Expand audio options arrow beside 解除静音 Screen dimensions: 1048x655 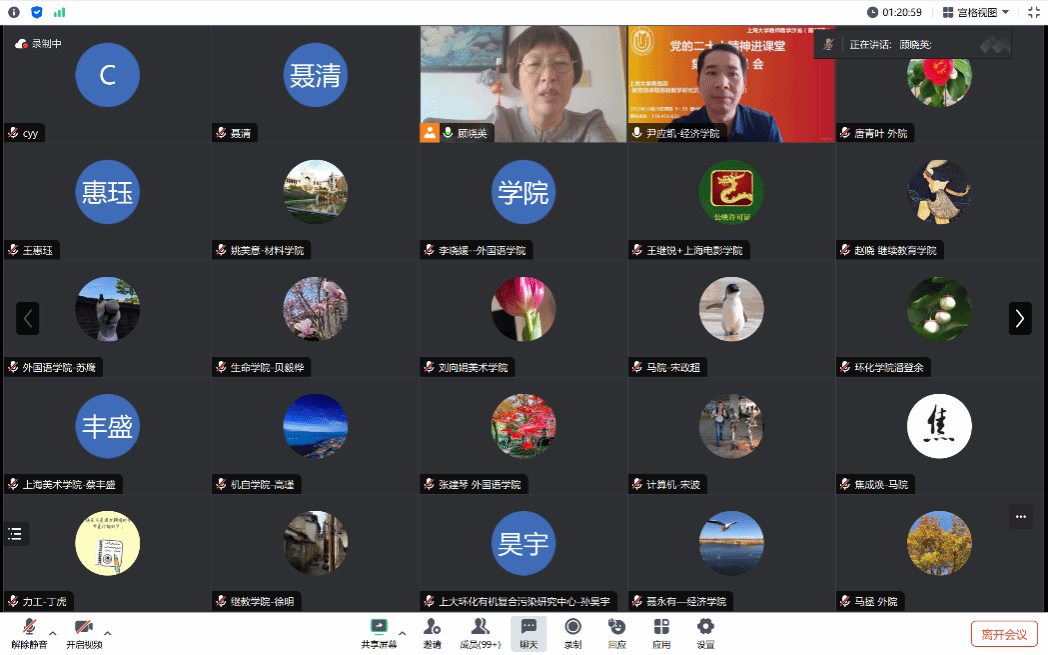click(53, 632)
